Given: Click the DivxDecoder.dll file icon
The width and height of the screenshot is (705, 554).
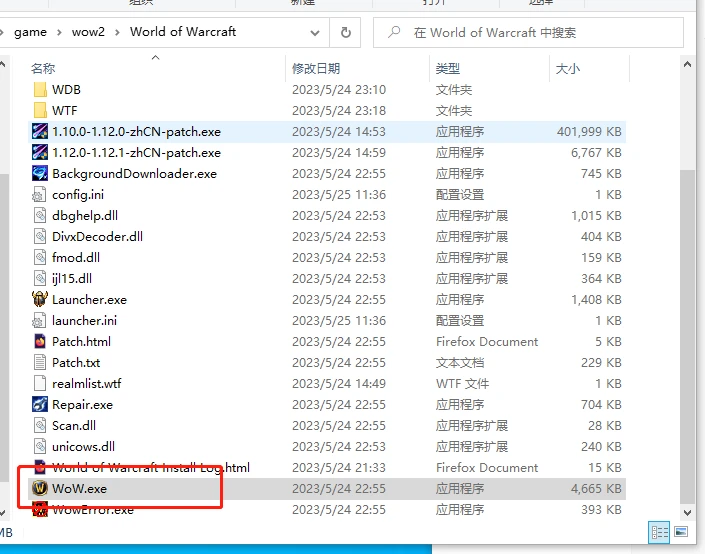Looking at the screenshot, I should (x=40, y=237).
